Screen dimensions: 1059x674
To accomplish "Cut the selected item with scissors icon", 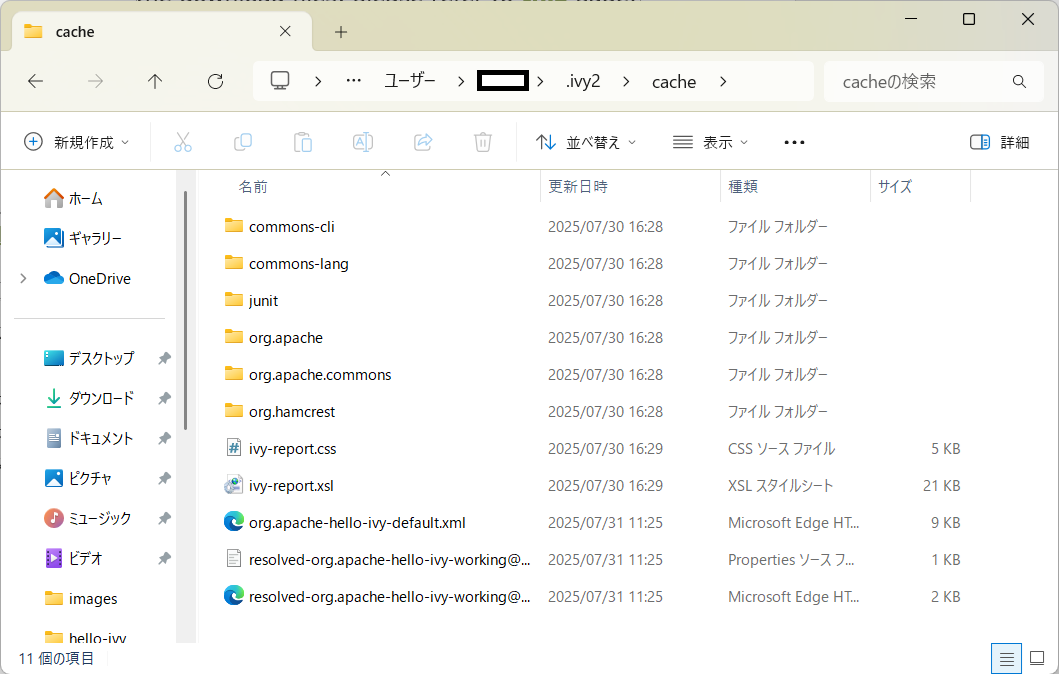I will tap(183, 142).
